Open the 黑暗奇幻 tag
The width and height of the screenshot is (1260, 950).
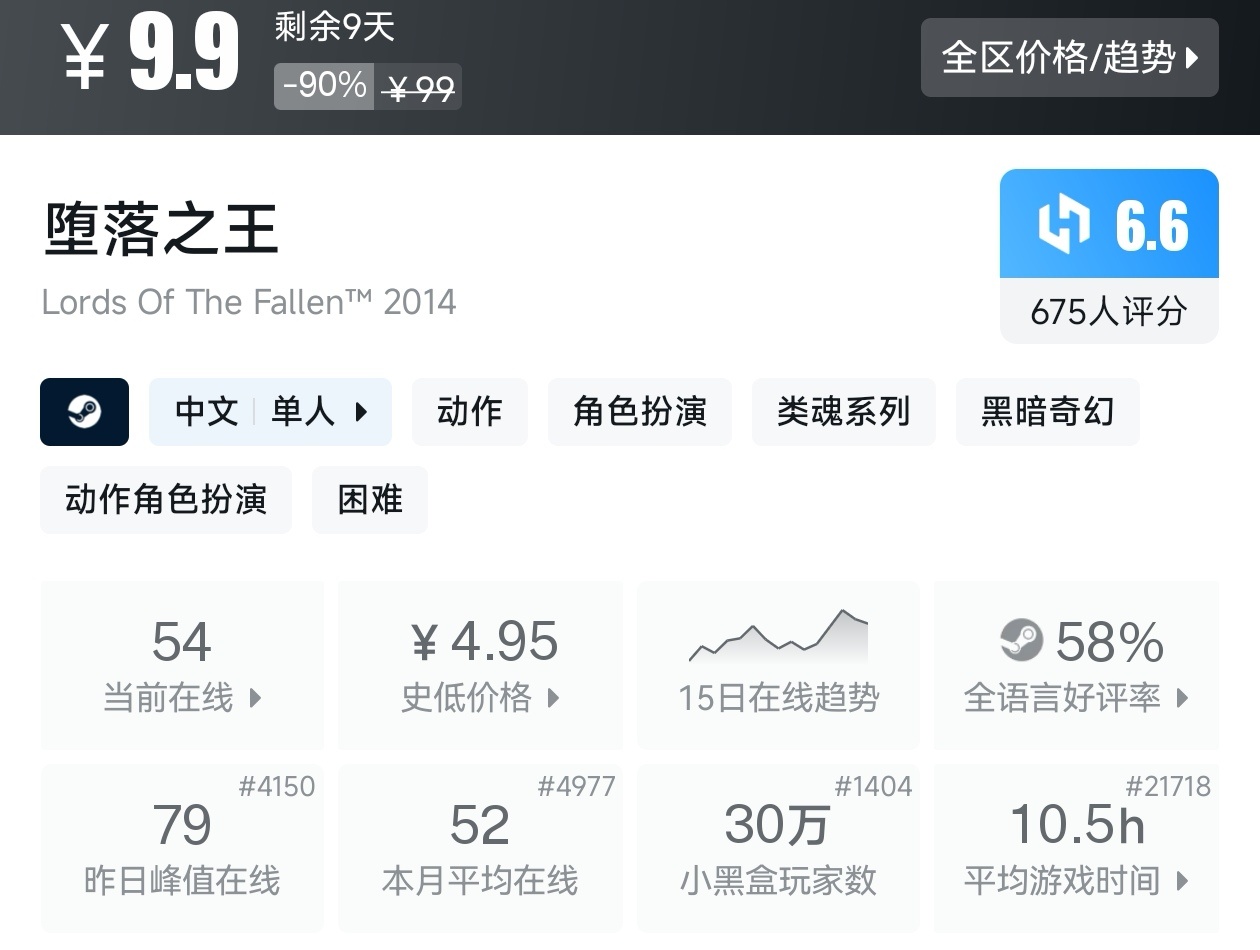pyautogui.click(x=1047, y=412)
